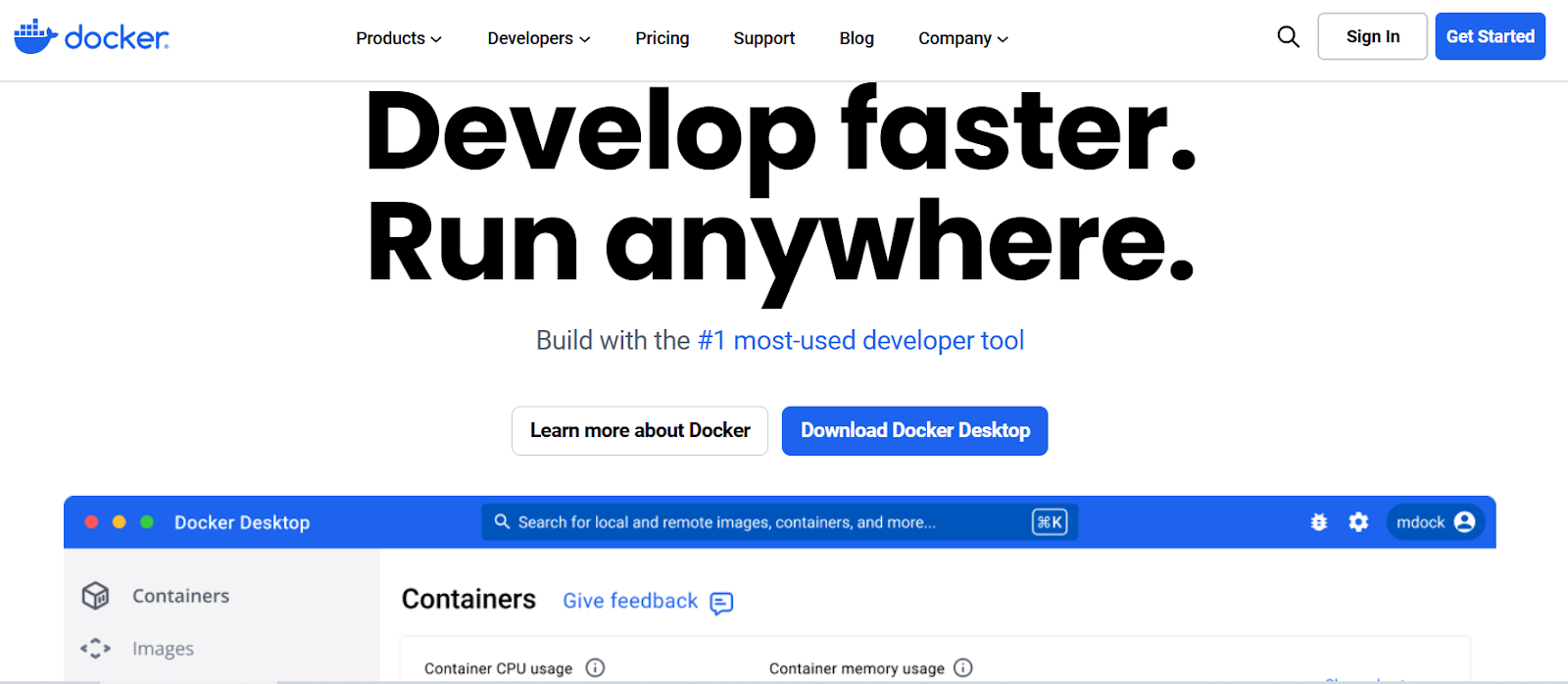The image size is (1568, 684).
Task: Click the Container memory usage label
Action: coord(857,668)
